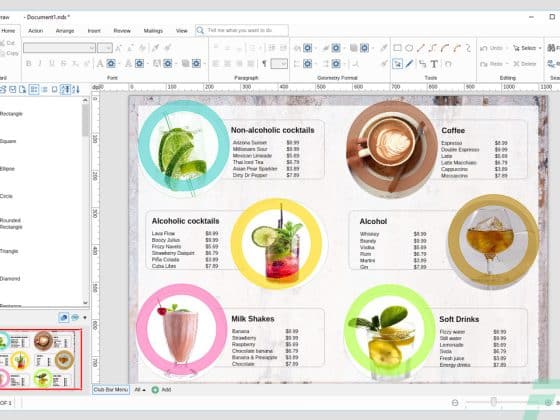Viewport: 560px width, 420px height.
Task: Expand the Select dropdown in Editing
Action: click(x=540, y=48)
